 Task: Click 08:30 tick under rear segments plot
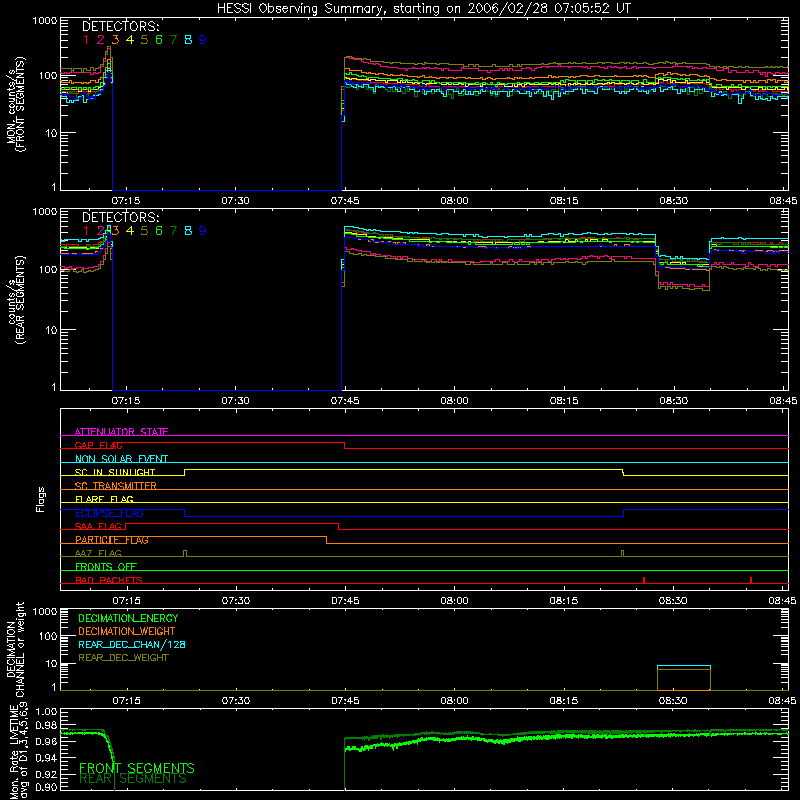pyautogui.click(x=673, y=401)
